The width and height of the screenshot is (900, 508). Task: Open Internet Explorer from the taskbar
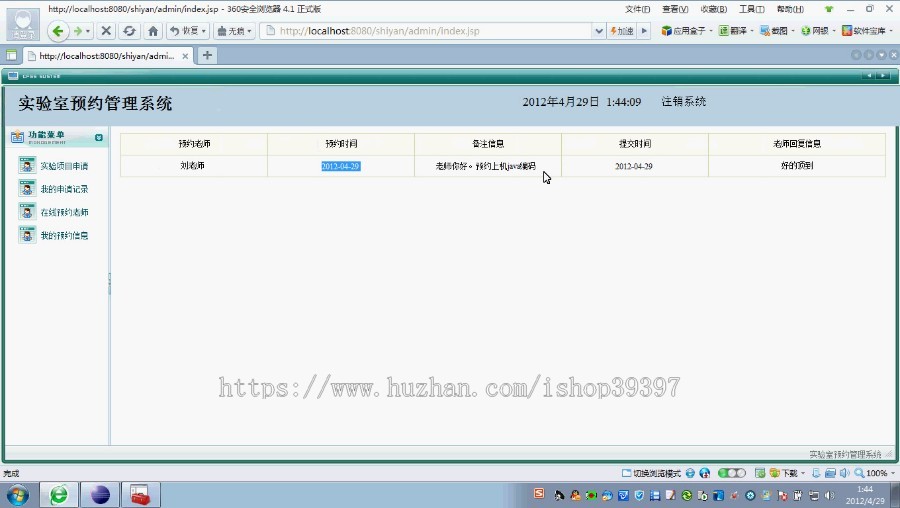[x=58, y=494]
